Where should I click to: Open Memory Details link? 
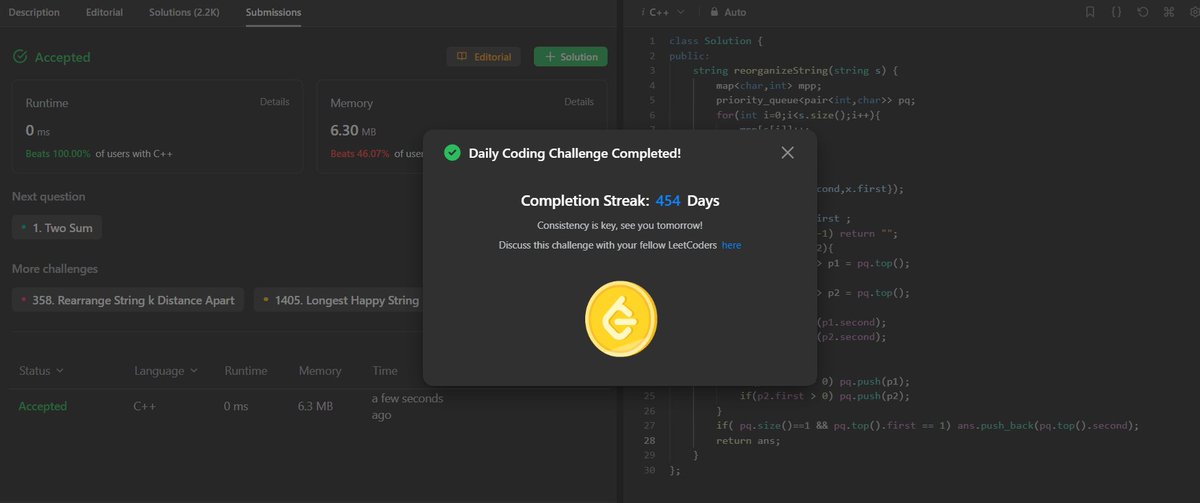point(579,102)
